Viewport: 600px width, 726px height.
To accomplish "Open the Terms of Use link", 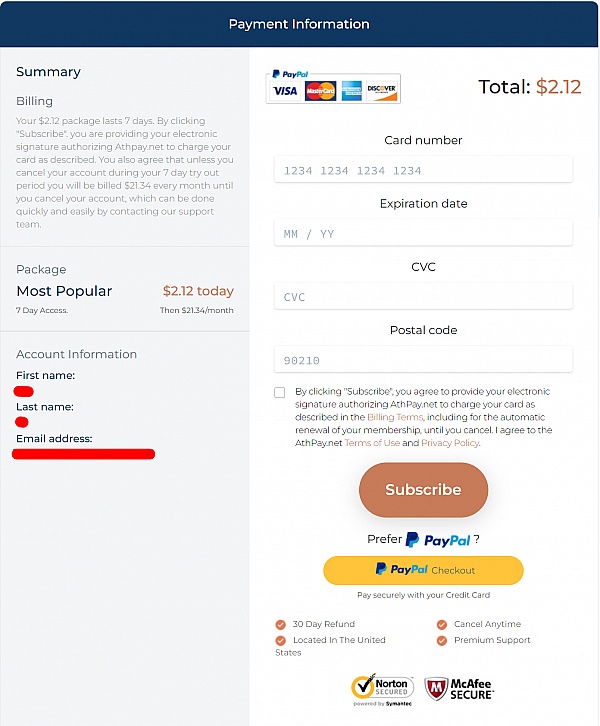I will (x=372, y=443).
